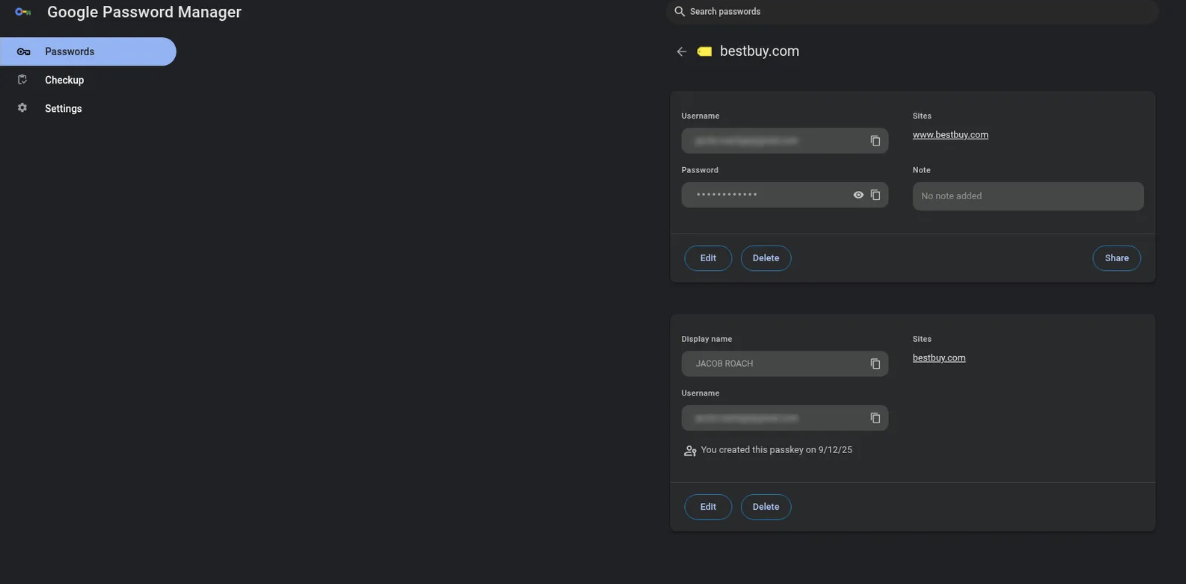This screenshot has width=1186, height=584.
Task: Click the search magnifier icon
Action: pos(680,12)
